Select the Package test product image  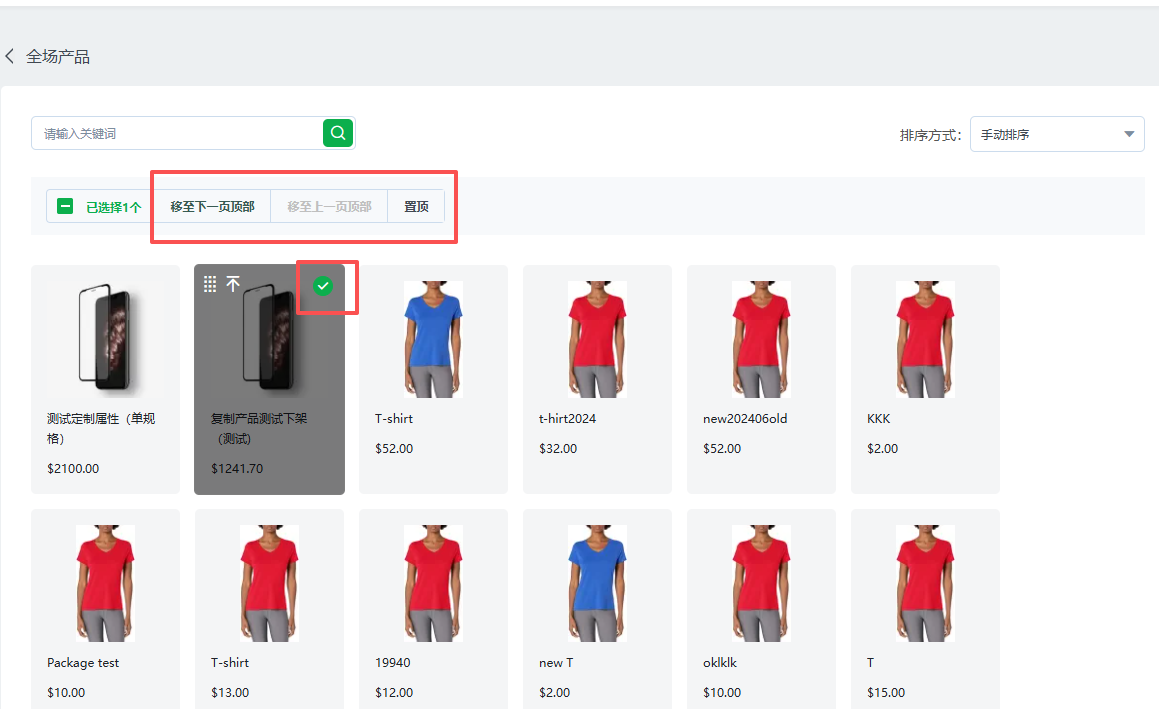[x=105, y=583]
